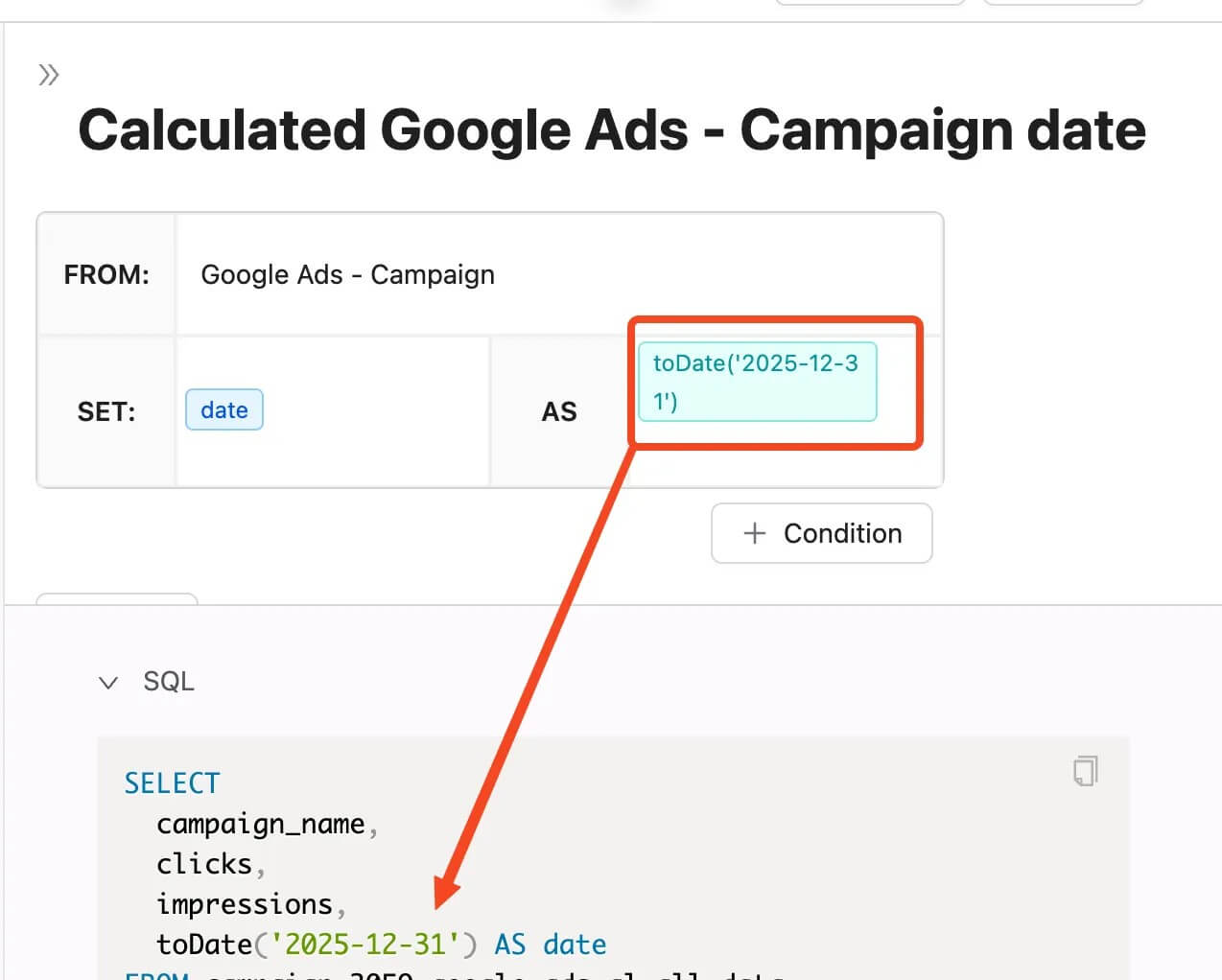
Task: Click the partially hidden button below SET row
Action: 117,598
